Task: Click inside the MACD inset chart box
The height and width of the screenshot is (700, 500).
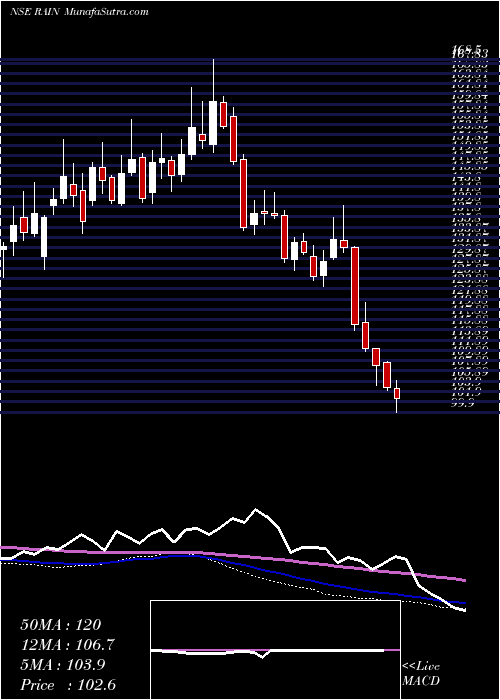Action: pos(275,650)
